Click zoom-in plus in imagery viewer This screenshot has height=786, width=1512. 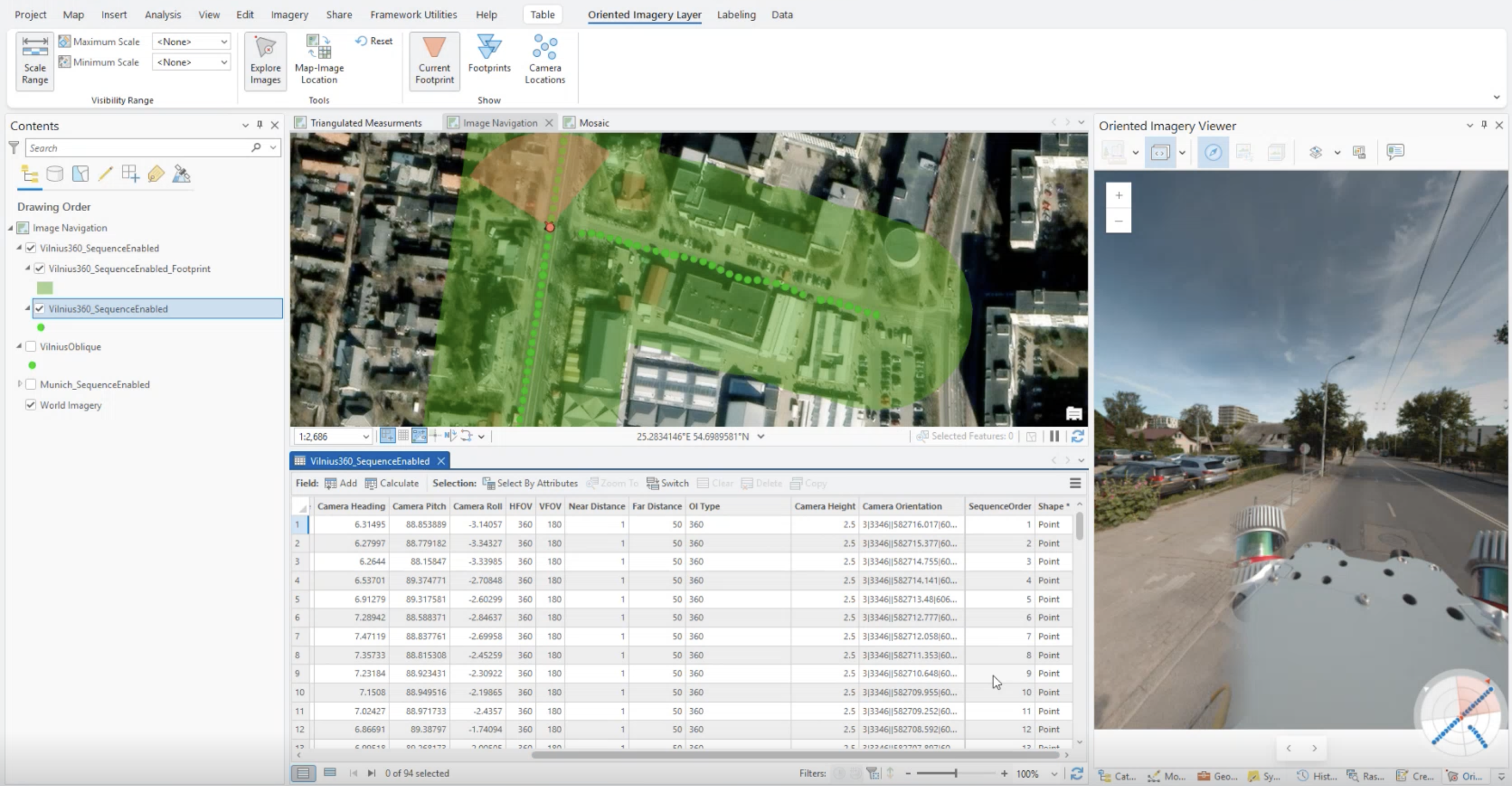tap(1118, 195)
